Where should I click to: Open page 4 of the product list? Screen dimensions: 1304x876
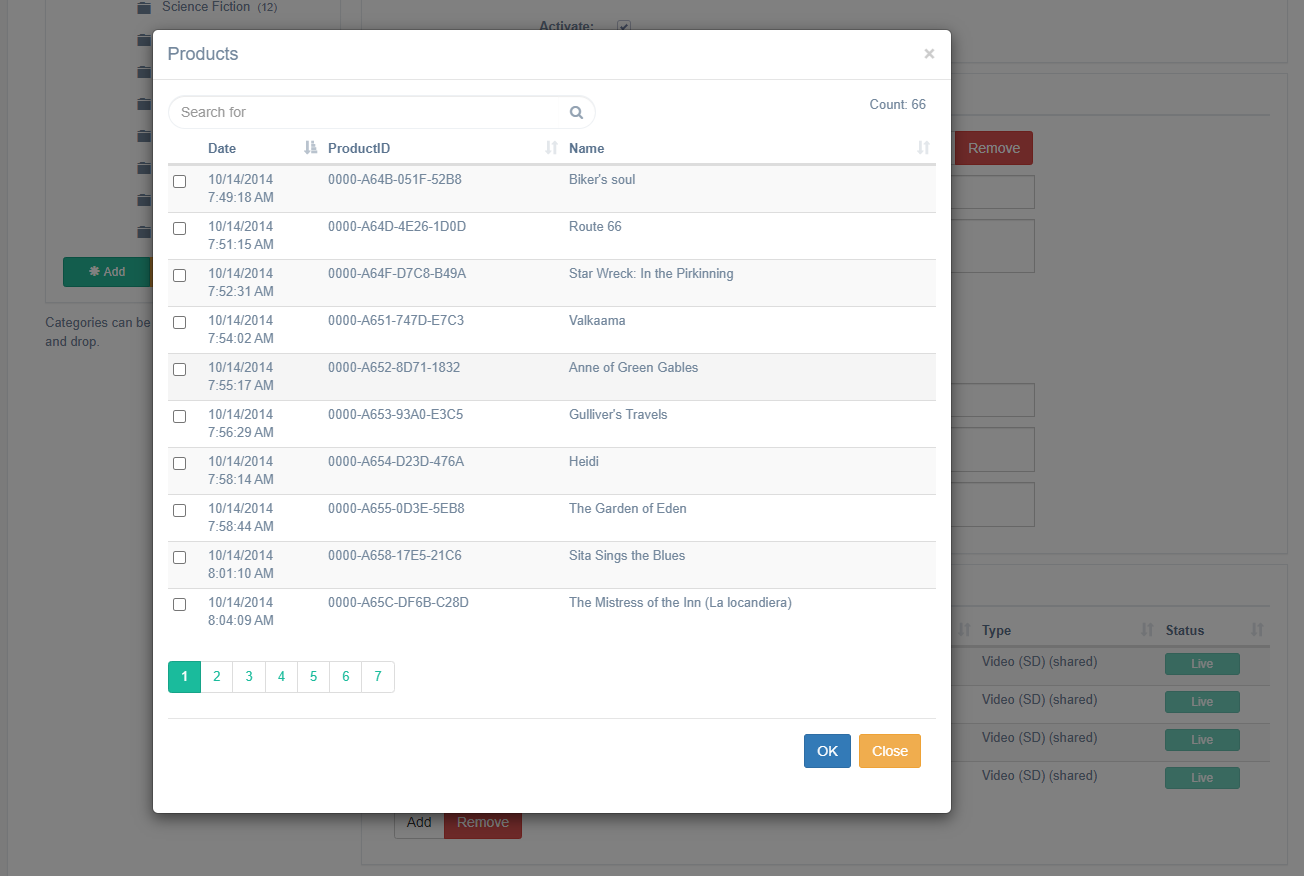tap(281, 677)
